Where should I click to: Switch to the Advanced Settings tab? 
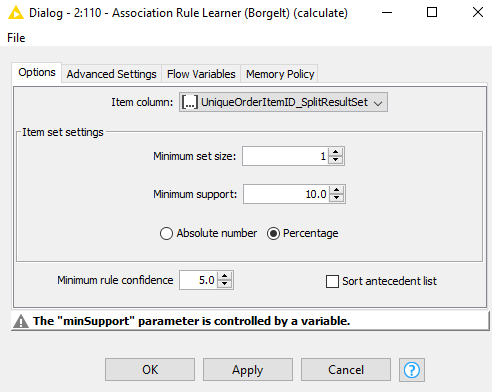111,74
